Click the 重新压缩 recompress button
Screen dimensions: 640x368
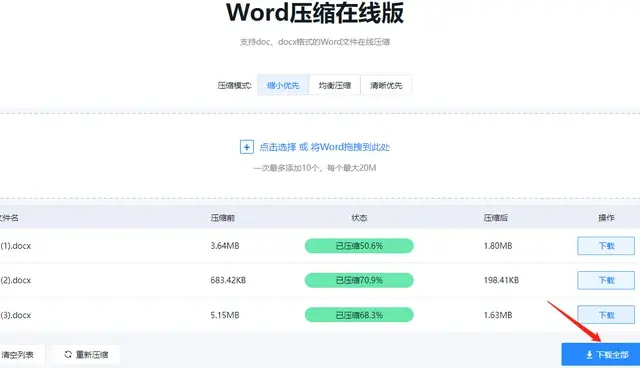(x=86, y=355)
